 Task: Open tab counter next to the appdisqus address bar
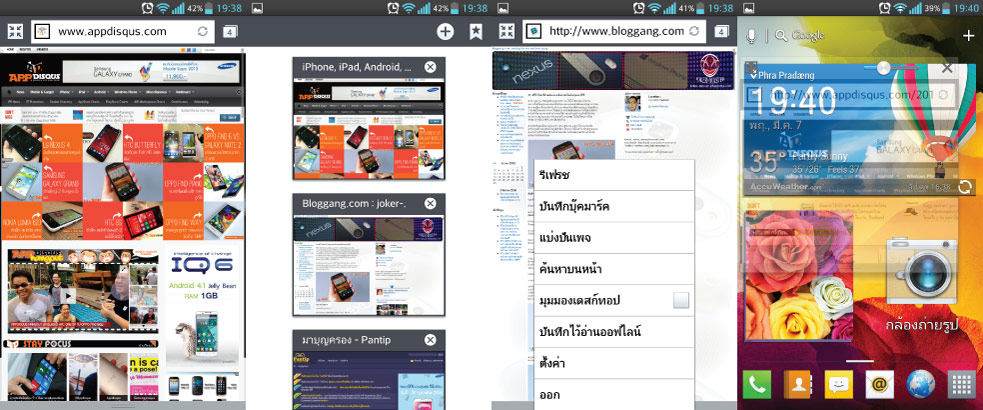tap(229, 32)
